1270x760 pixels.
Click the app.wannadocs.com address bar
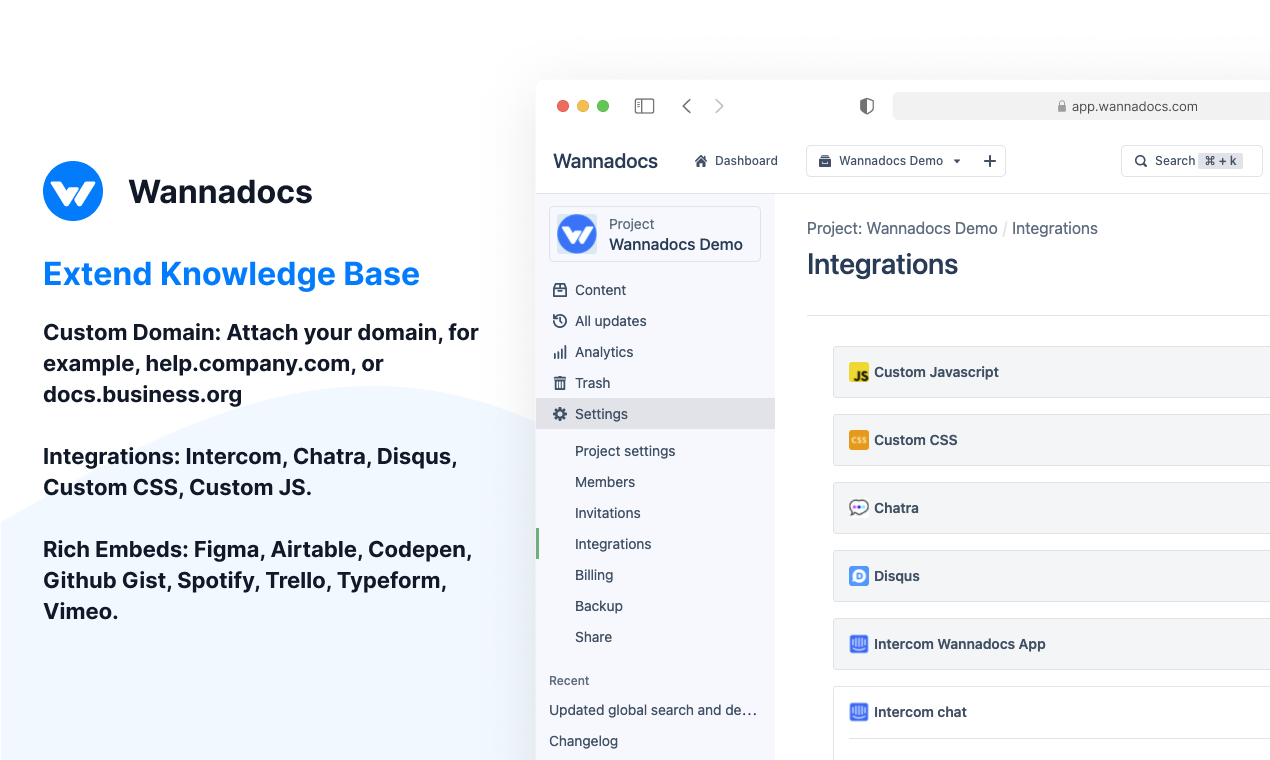click(x=1081, y=107)
